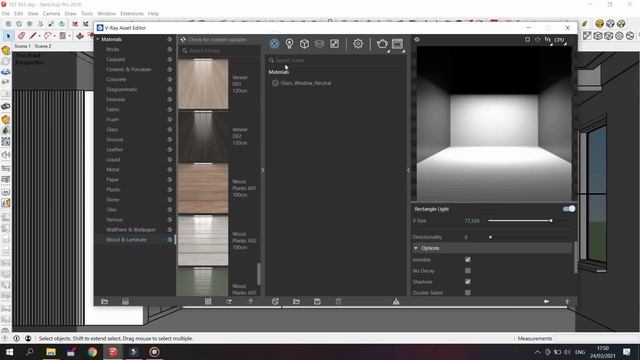Click the V Size value 77.559

point(472,221)
